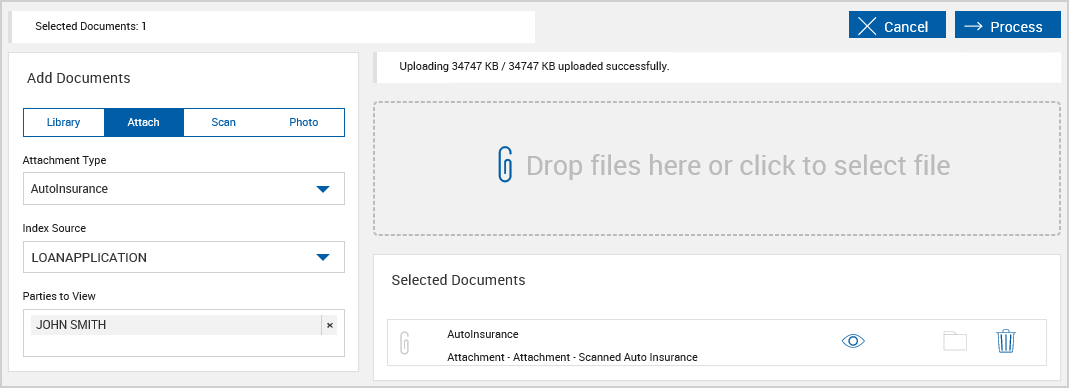Click the Cancel button label
1069x388 pixels.
coord(906,27)
